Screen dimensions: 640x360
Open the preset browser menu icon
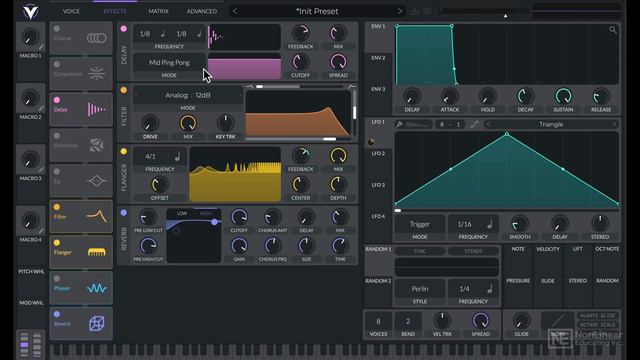(x=427, y=11)
